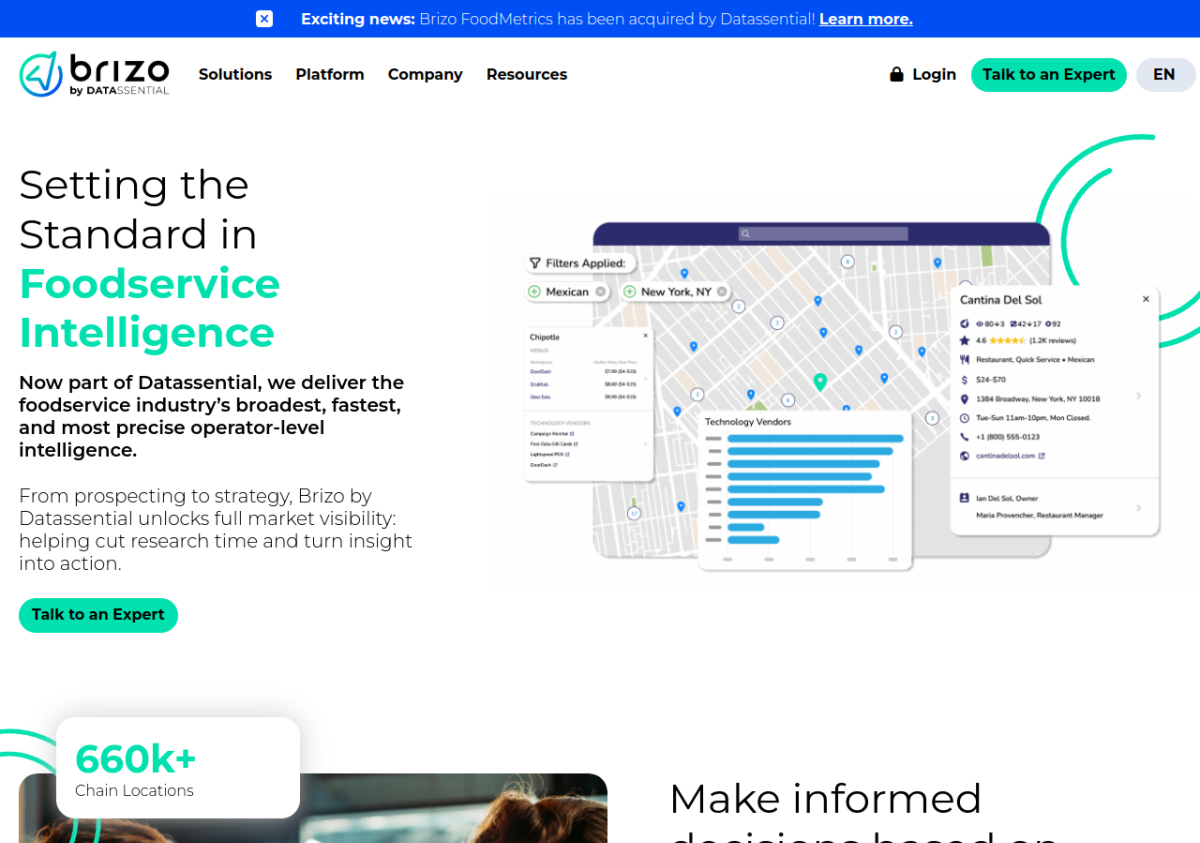
Task: Click the 4.6 star rating with 1.2K reviews
Action: pyautogui.click(x=1026, y=341)
